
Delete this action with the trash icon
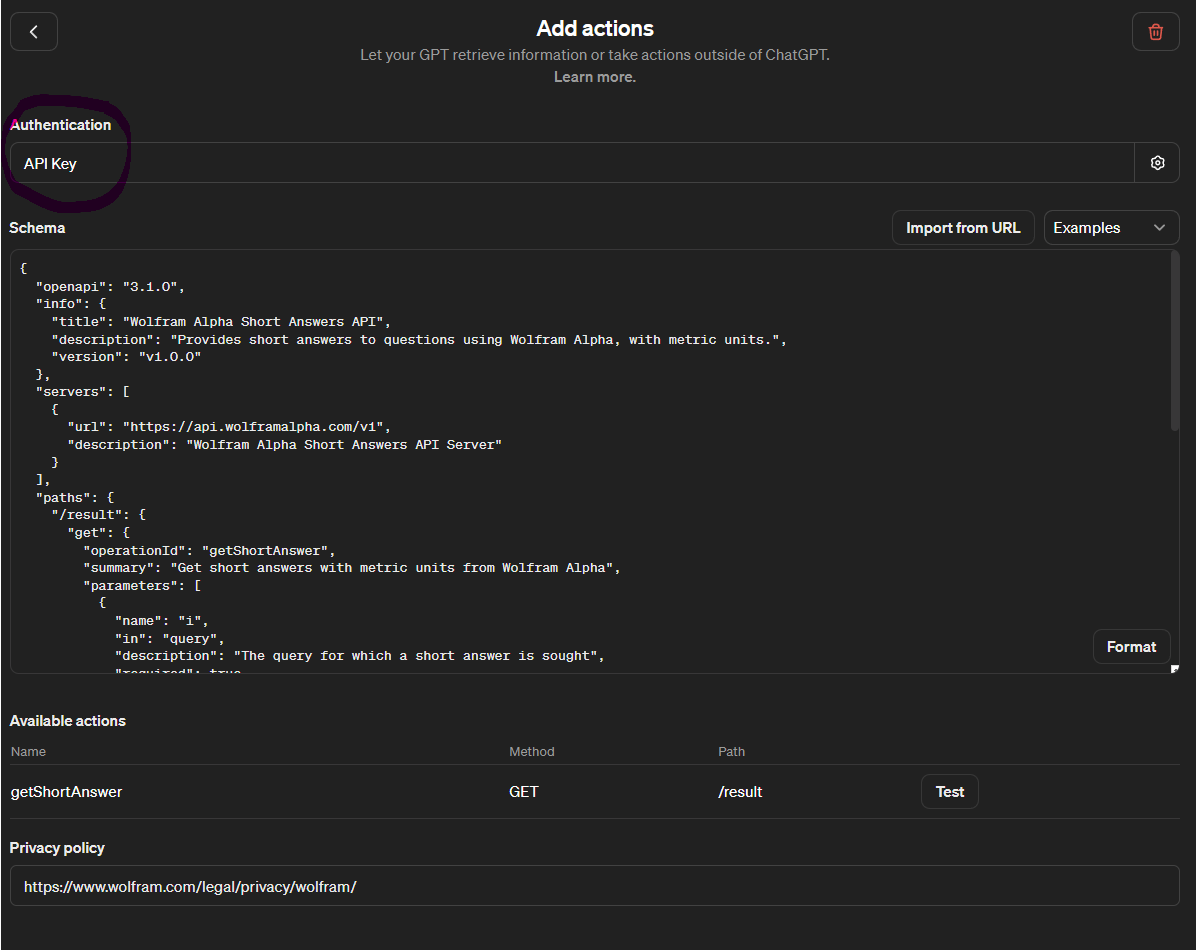point(1156,31)
